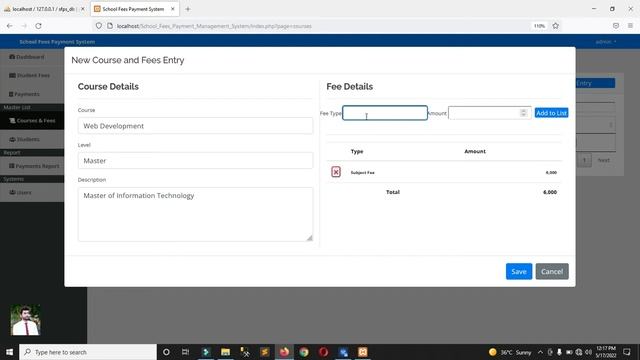Open the Windows Start menu
The image size is (640, 360).
point(9,352)
